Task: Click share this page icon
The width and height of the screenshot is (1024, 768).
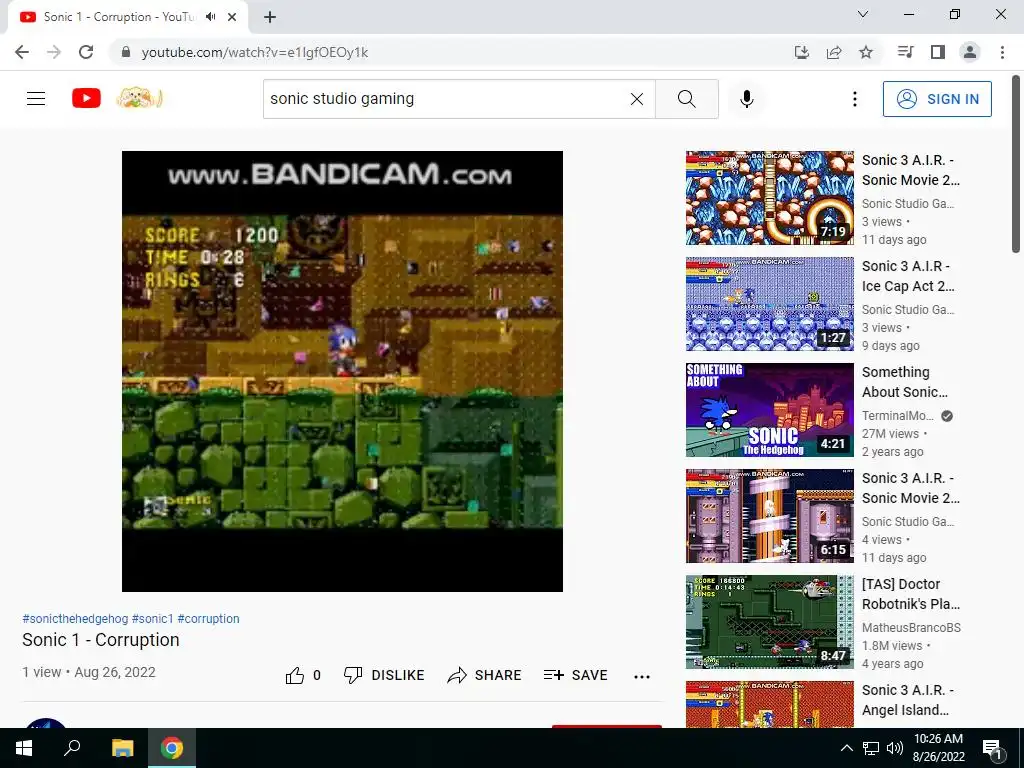Action: [x=834, y=52]
